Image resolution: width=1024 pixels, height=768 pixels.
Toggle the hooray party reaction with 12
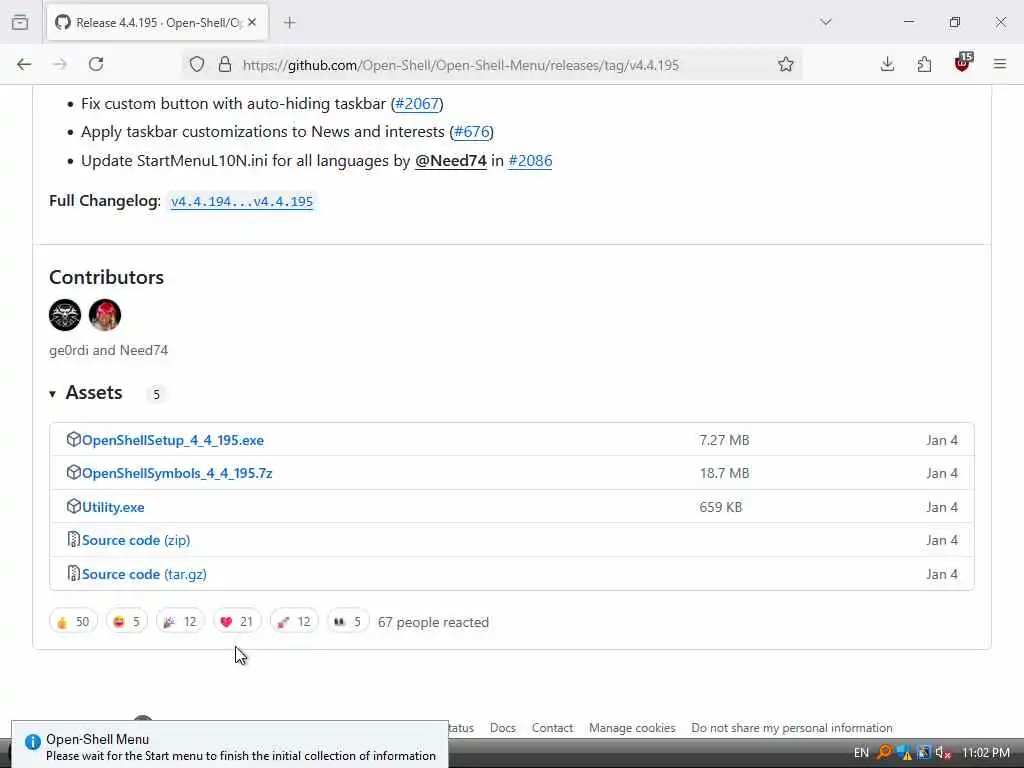coord(180,622)
